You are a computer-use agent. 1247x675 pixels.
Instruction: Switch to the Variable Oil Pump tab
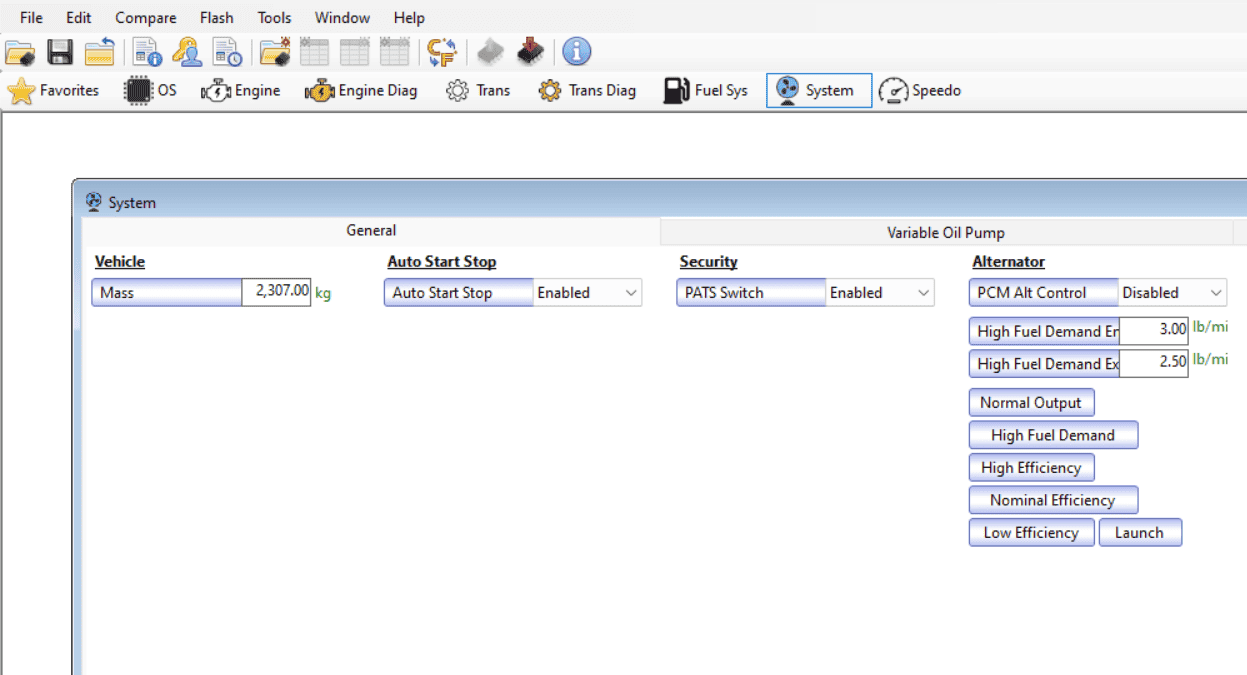(x=946, y=233)
